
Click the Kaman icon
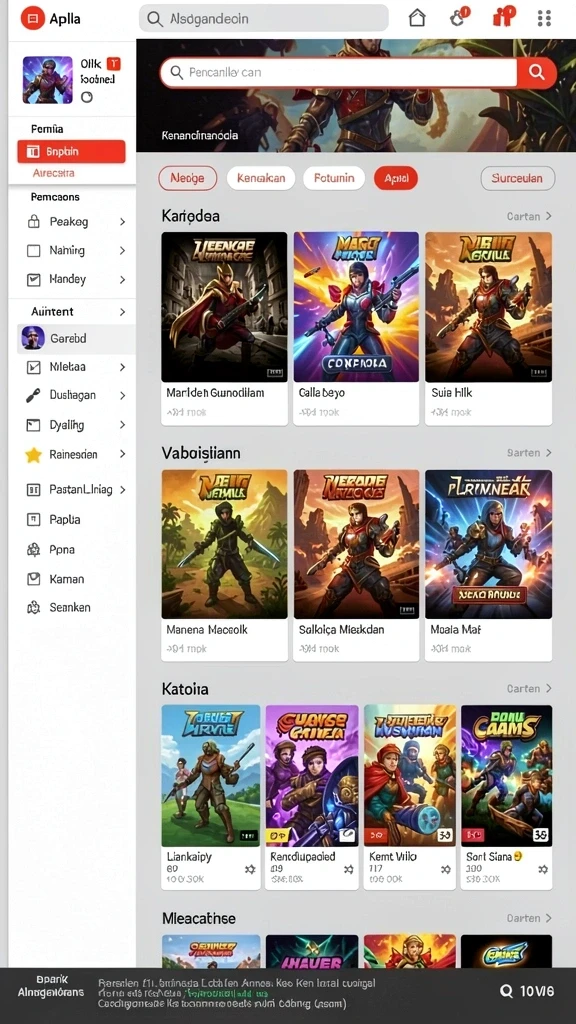(x=33, y=579)
